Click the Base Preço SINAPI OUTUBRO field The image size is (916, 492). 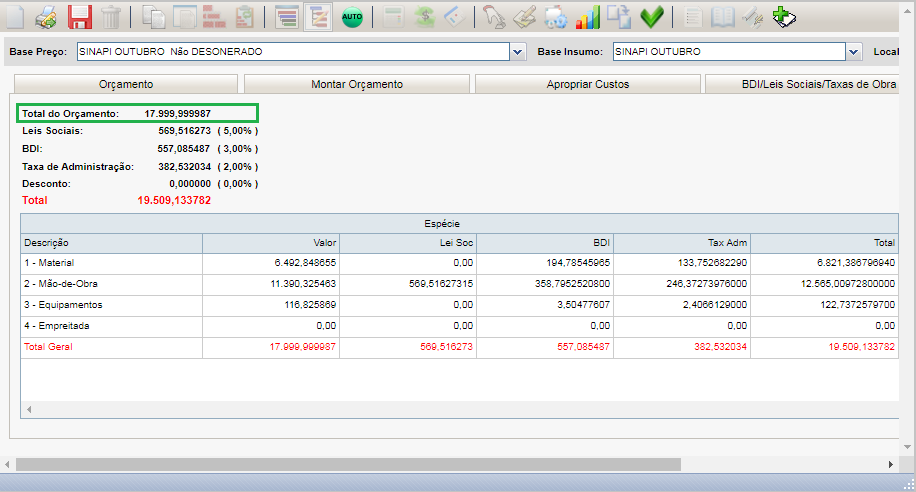point(294,51)
